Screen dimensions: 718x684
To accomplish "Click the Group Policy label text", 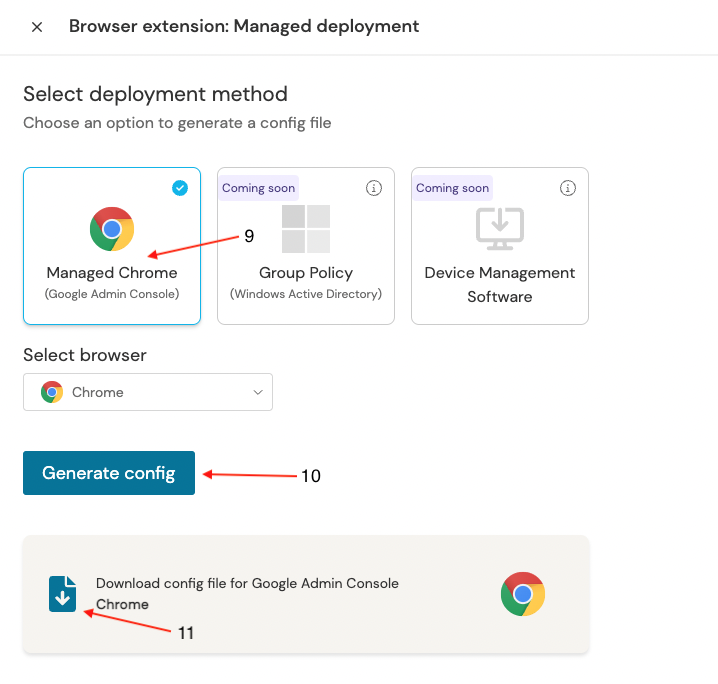I will click(x=306, y=273).
